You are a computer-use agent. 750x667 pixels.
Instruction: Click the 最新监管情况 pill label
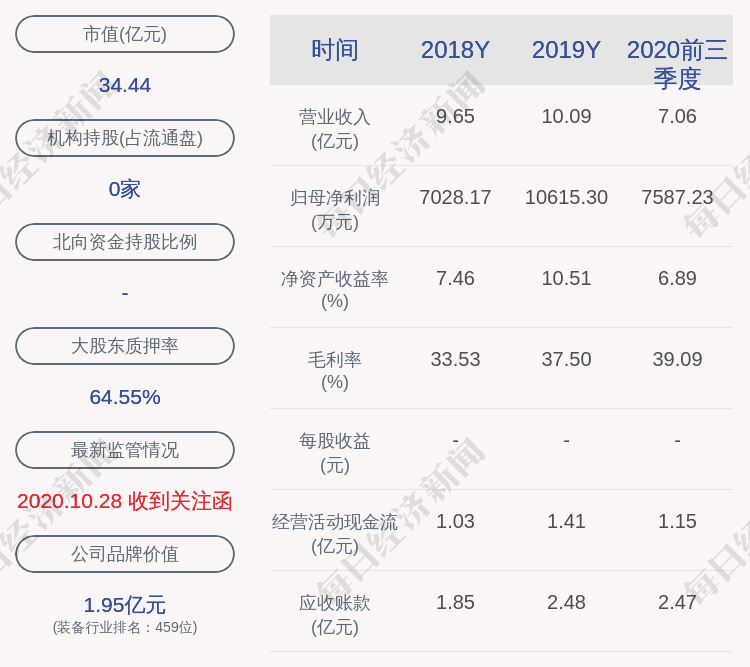[125, 450]
